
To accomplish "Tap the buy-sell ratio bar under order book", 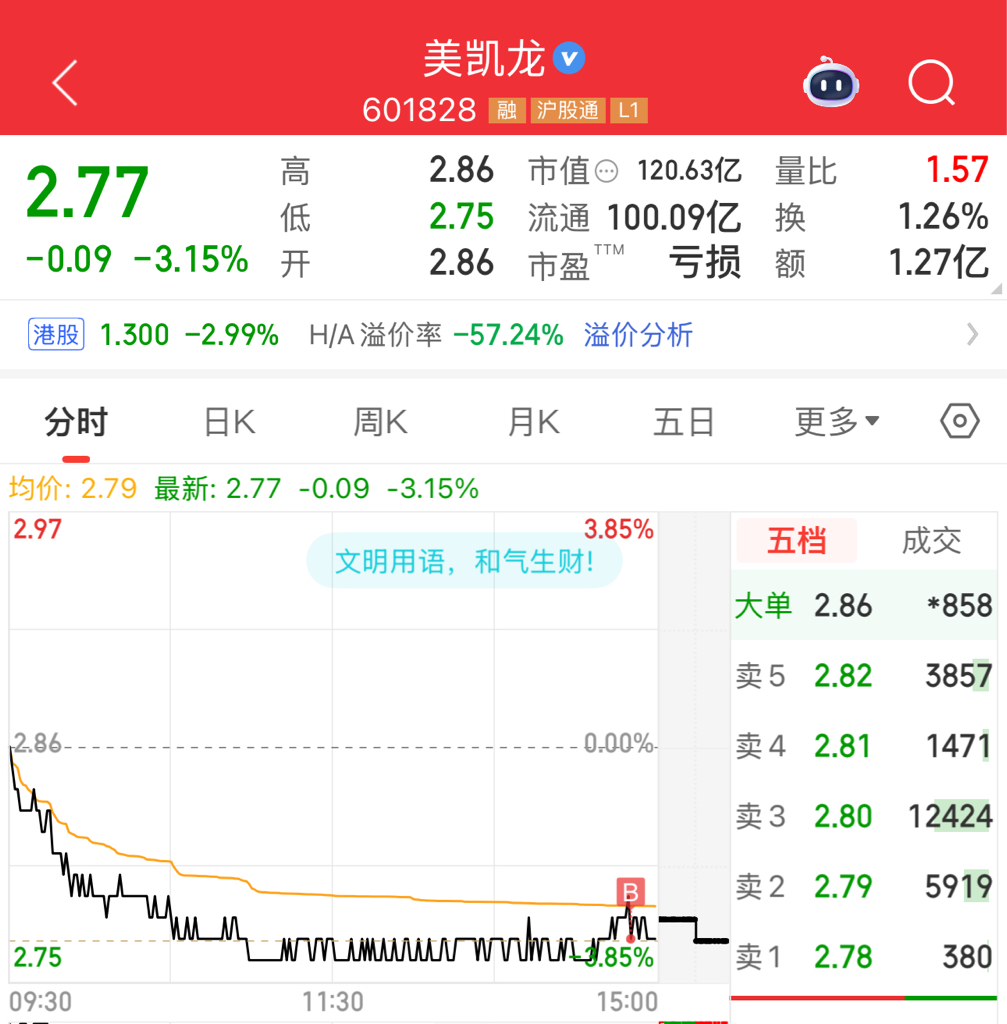I will click(863, 998).
